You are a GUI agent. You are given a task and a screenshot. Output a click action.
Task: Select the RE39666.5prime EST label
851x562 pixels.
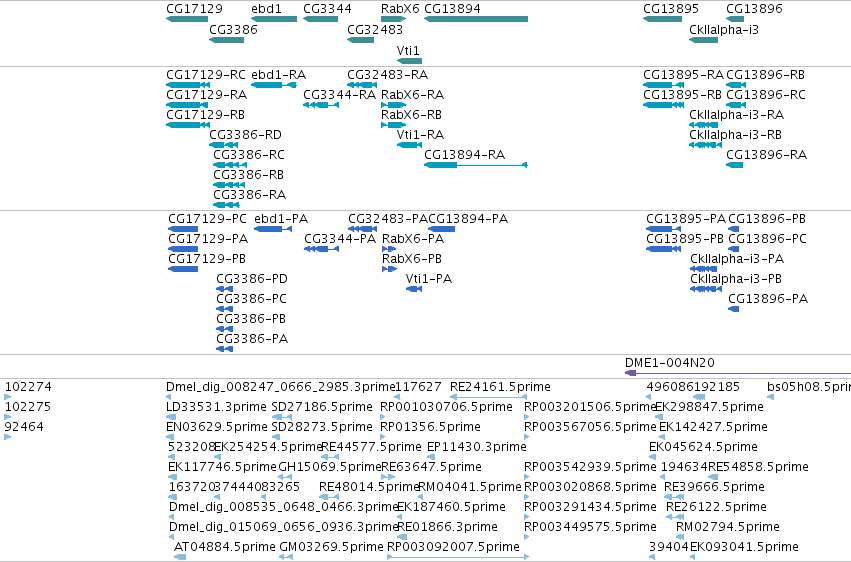[714, 488]
